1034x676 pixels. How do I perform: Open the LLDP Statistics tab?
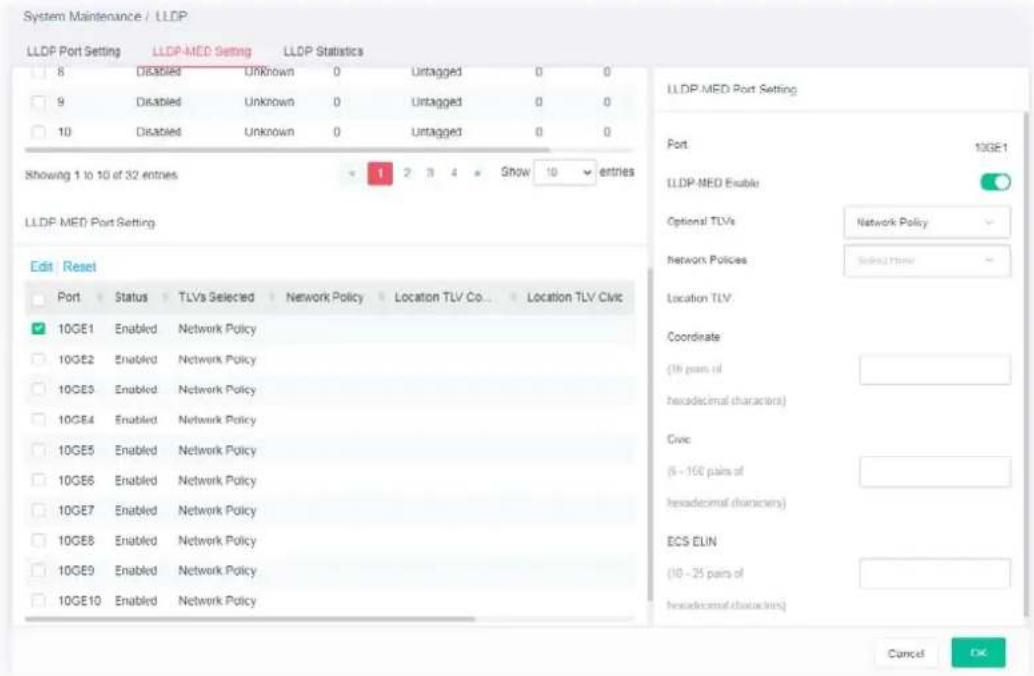point(323,51)
